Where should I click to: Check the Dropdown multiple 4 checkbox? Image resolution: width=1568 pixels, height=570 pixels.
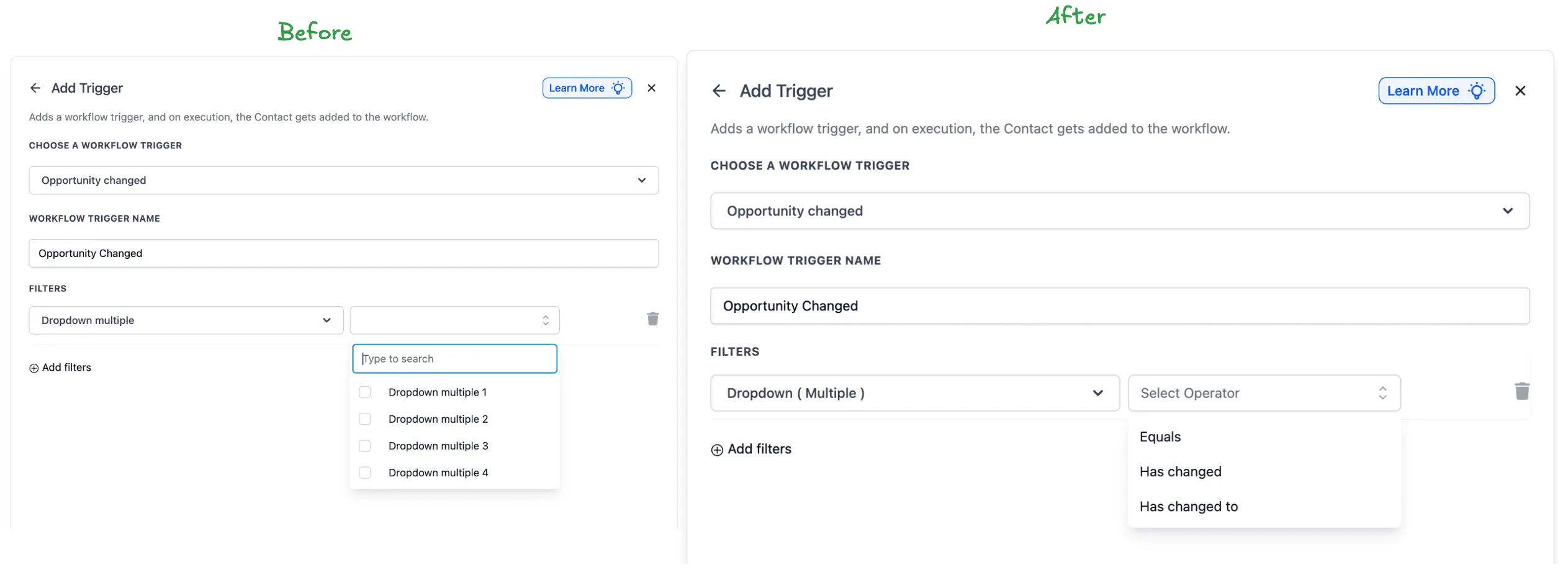[364, 473]
